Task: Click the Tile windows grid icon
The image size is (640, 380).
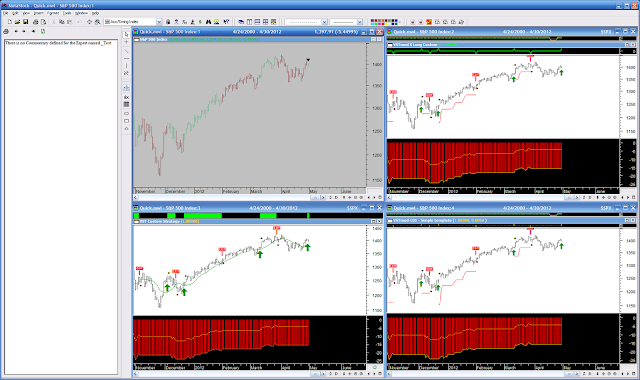Action: pos(265,22)
